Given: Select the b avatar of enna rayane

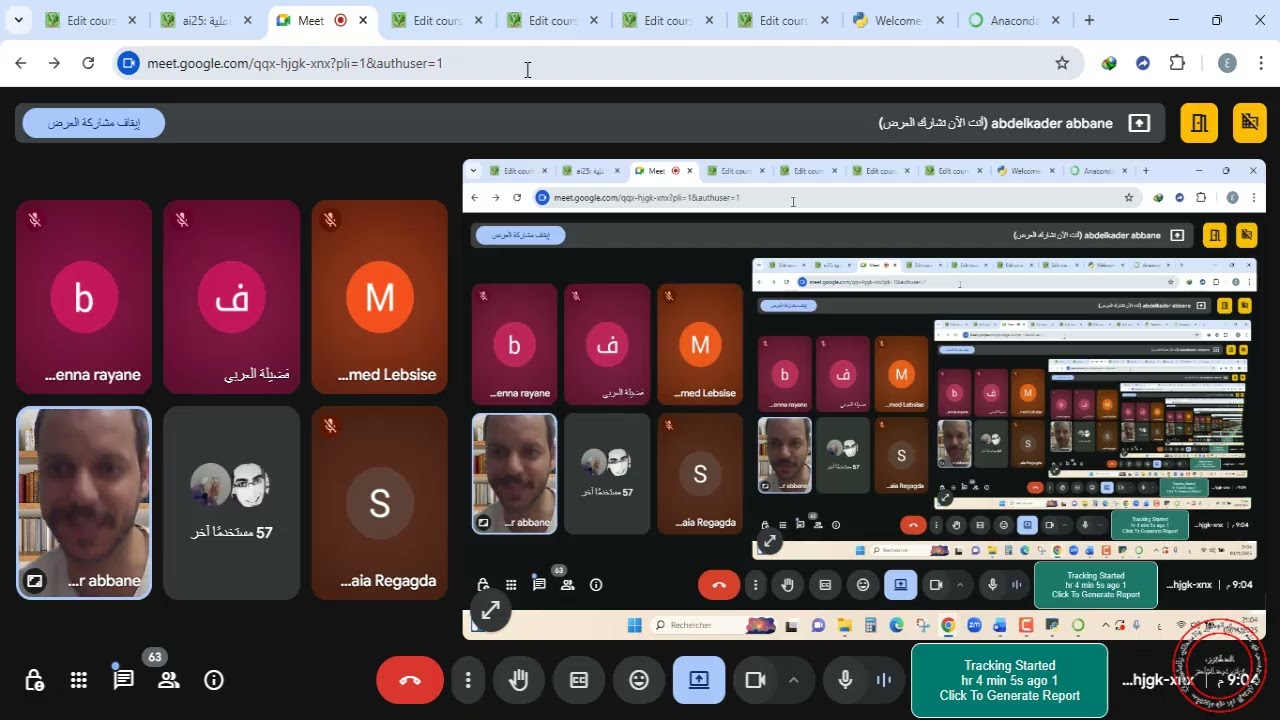Looking at the screenshot, I should [84, 298].
